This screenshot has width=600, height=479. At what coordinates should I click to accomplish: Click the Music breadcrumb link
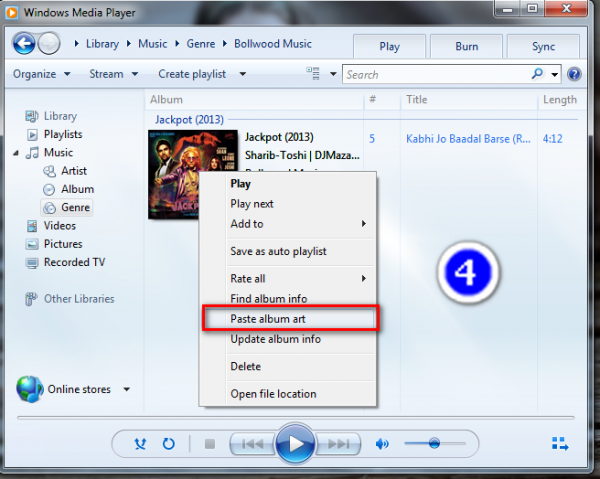[153, 44]
